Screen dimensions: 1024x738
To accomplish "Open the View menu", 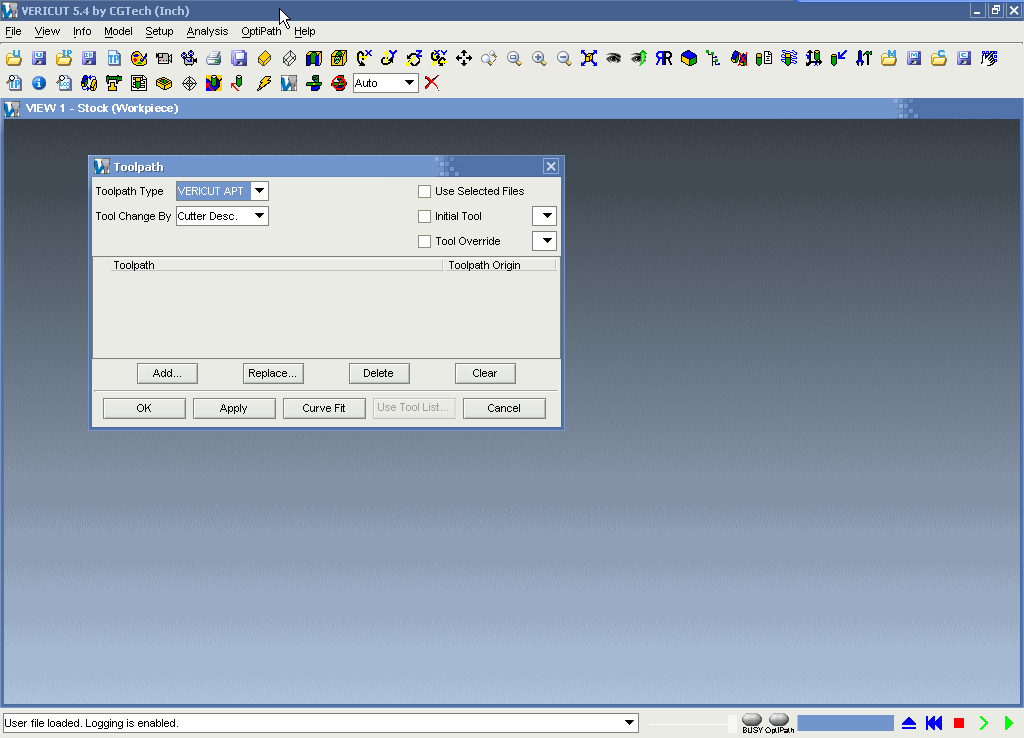I will (x=47, y=31).
